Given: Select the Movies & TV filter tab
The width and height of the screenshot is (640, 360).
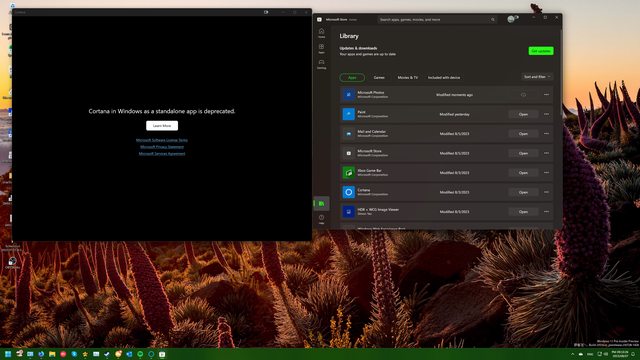Looking at the screenshot, I should (408, 78).
